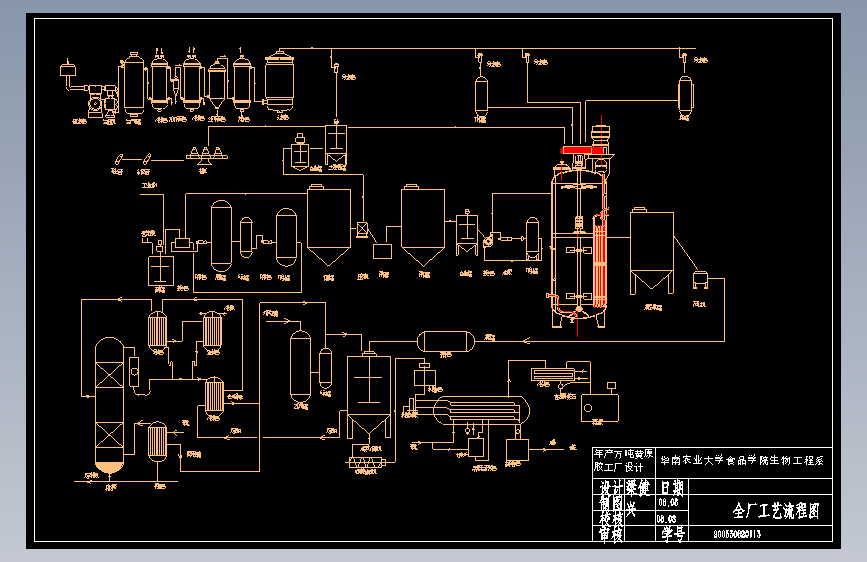Select the drawing title 全厂工艺流程图

[776, 511]
